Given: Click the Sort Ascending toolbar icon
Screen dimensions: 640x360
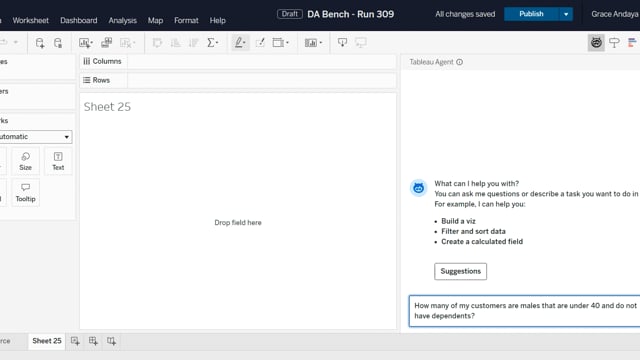Looking at the screenshot, I should point(176,42).
